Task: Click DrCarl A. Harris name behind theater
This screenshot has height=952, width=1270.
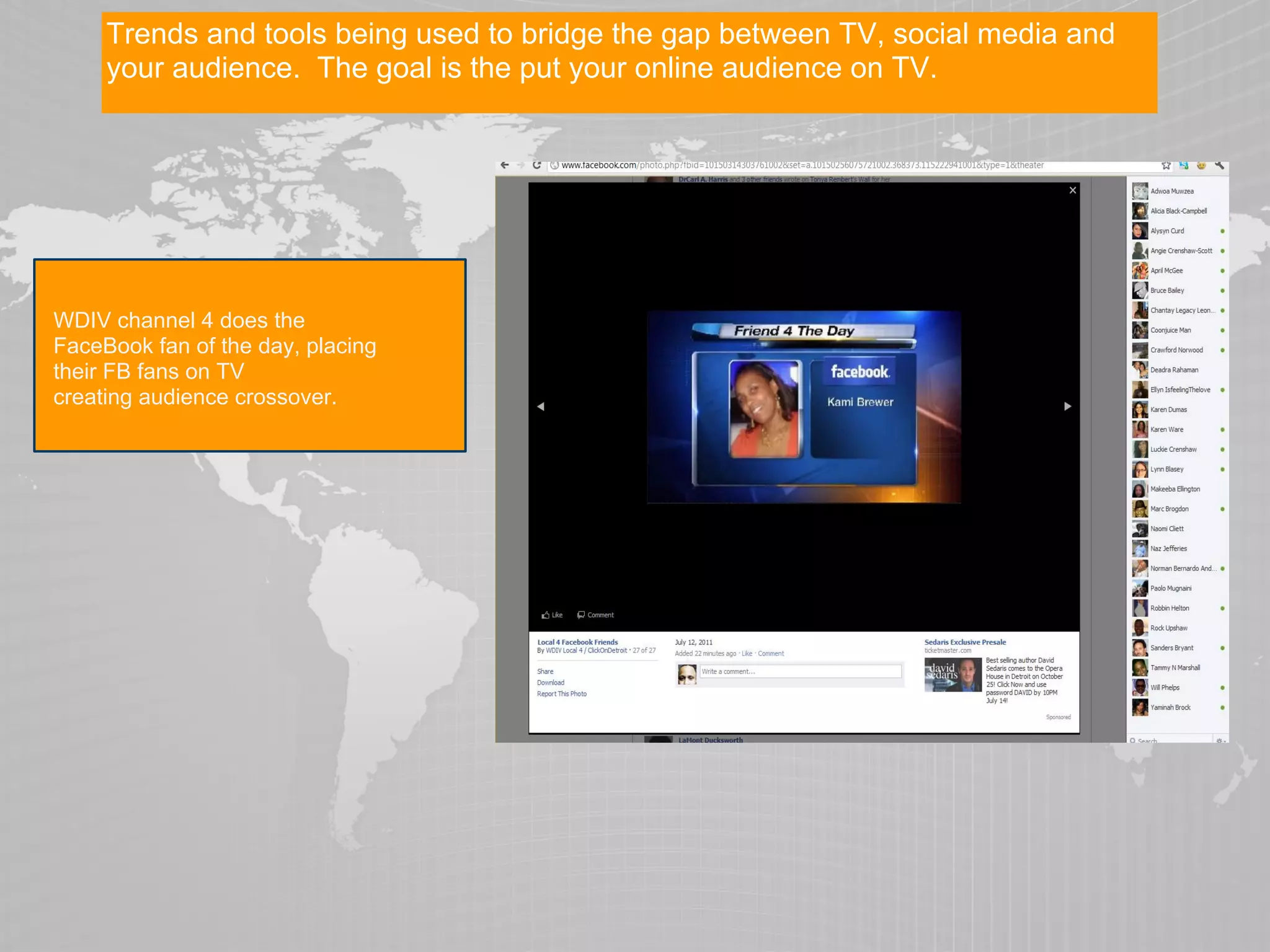Action: 703,179
